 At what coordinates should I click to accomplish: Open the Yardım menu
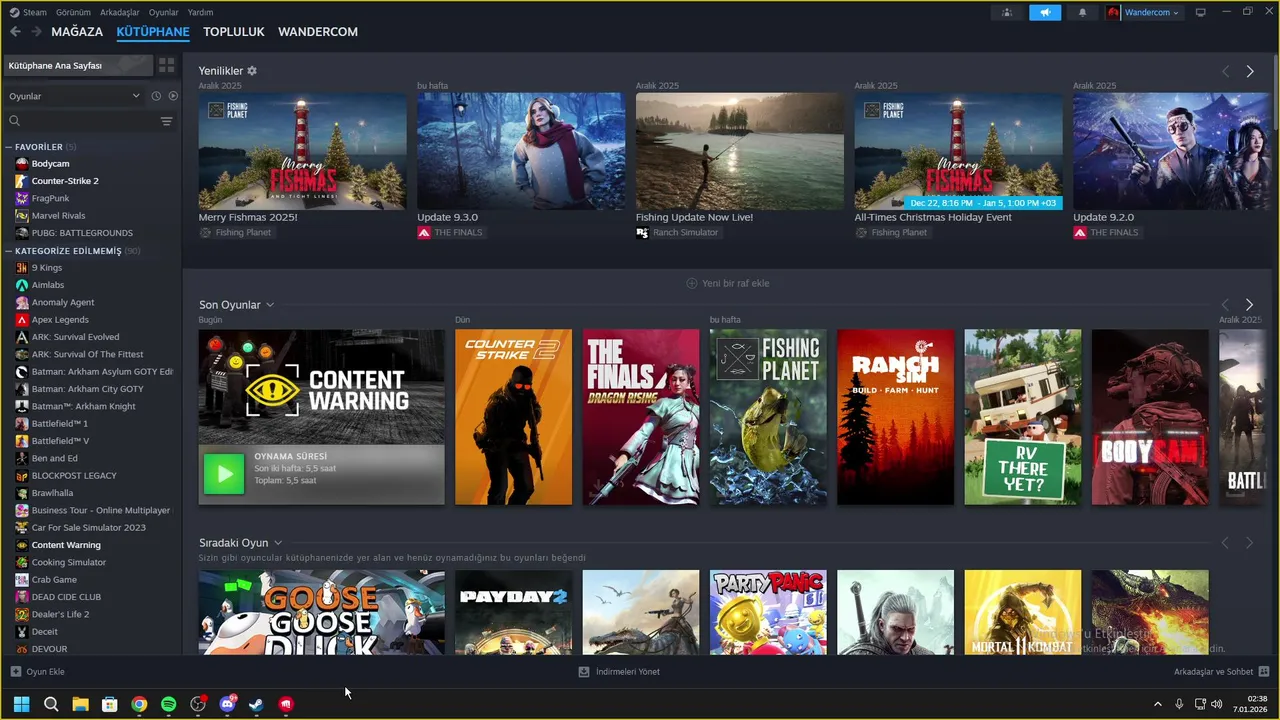[200, 12]
